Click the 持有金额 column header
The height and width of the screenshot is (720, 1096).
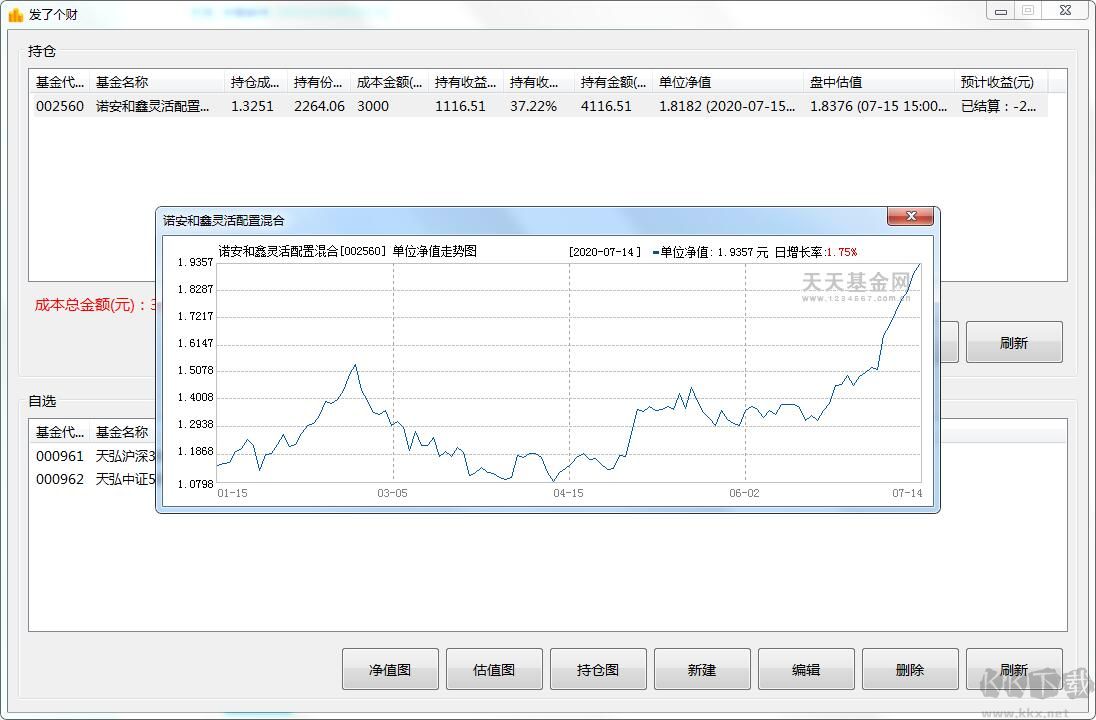613,82
